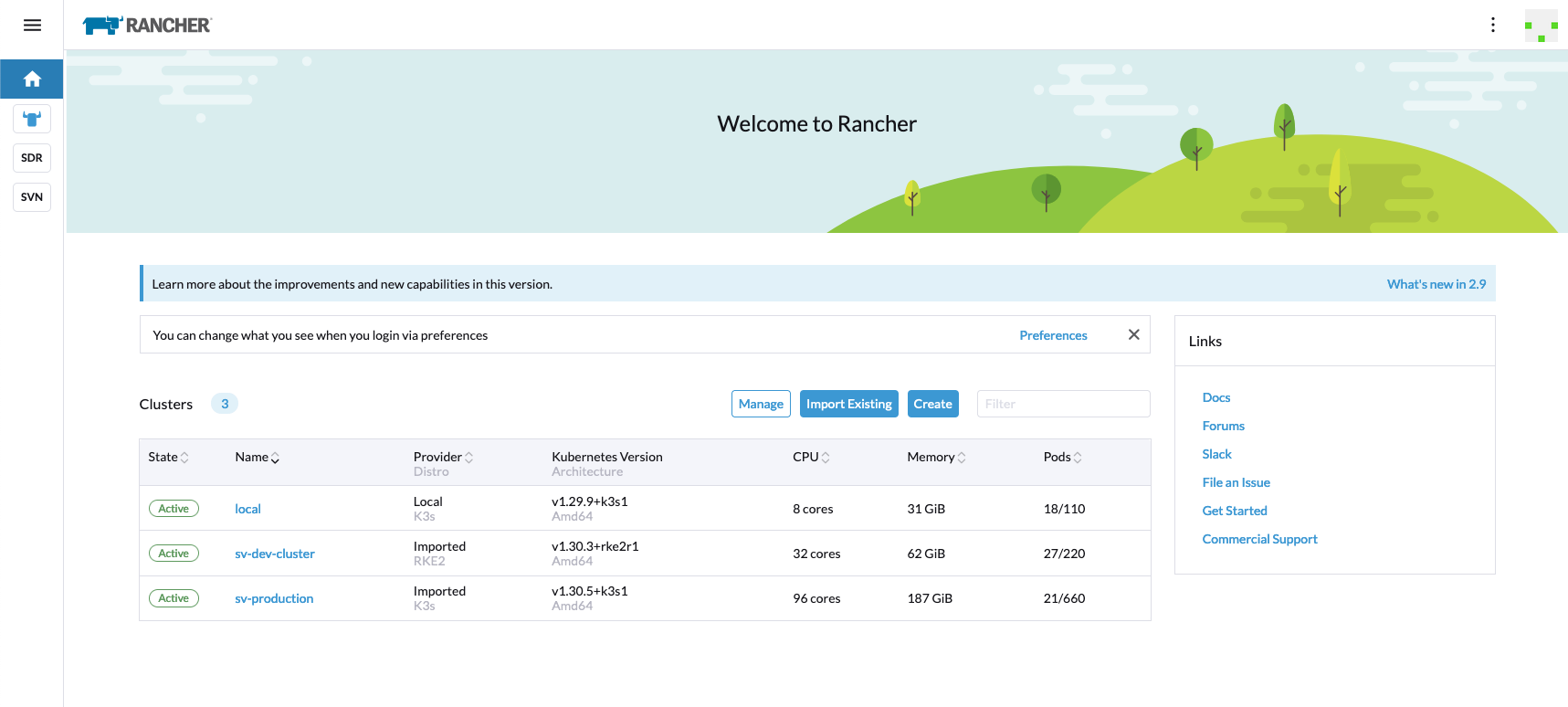Sort clusters by State column
Image resolution: width=1568 pixels, height=707 pixels.
coord(169,457)
